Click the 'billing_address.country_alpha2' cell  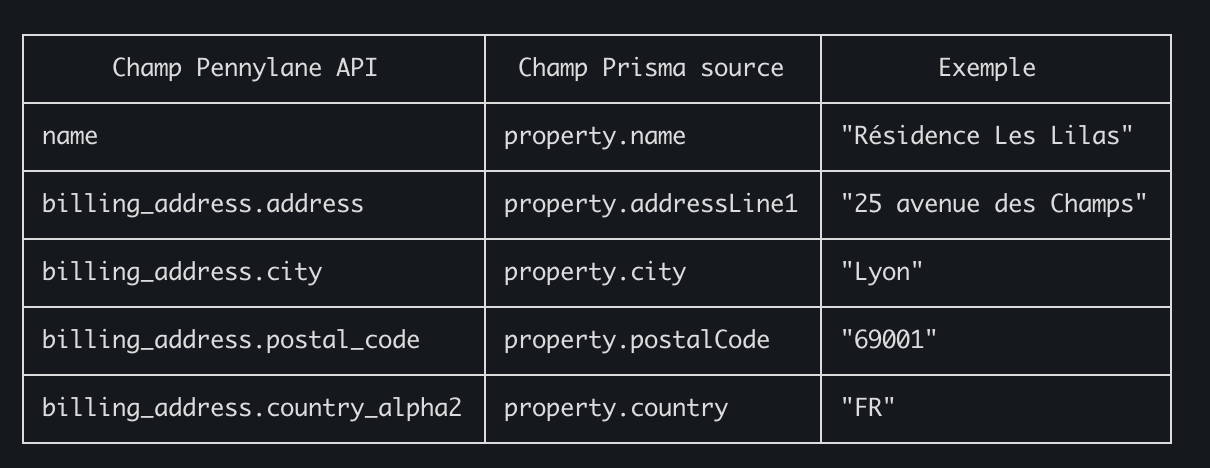pos(251,408)
